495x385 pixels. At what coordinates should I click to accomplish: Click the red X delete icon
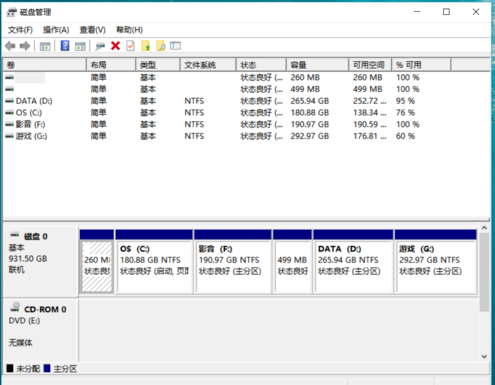(x=115, y=46)
